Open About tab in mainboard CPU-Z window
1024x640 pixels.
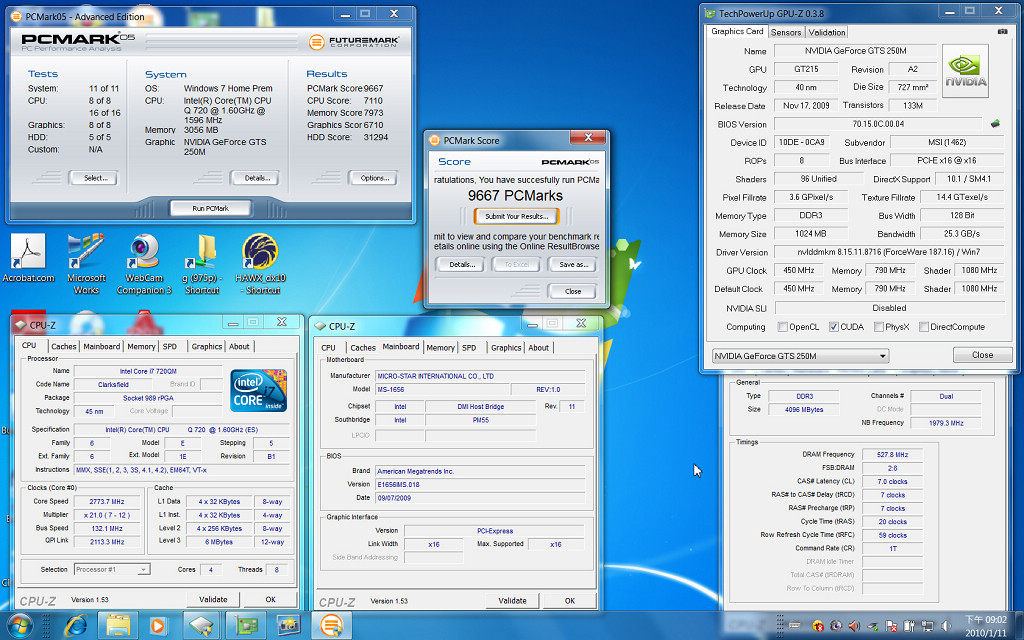(538, 348)
